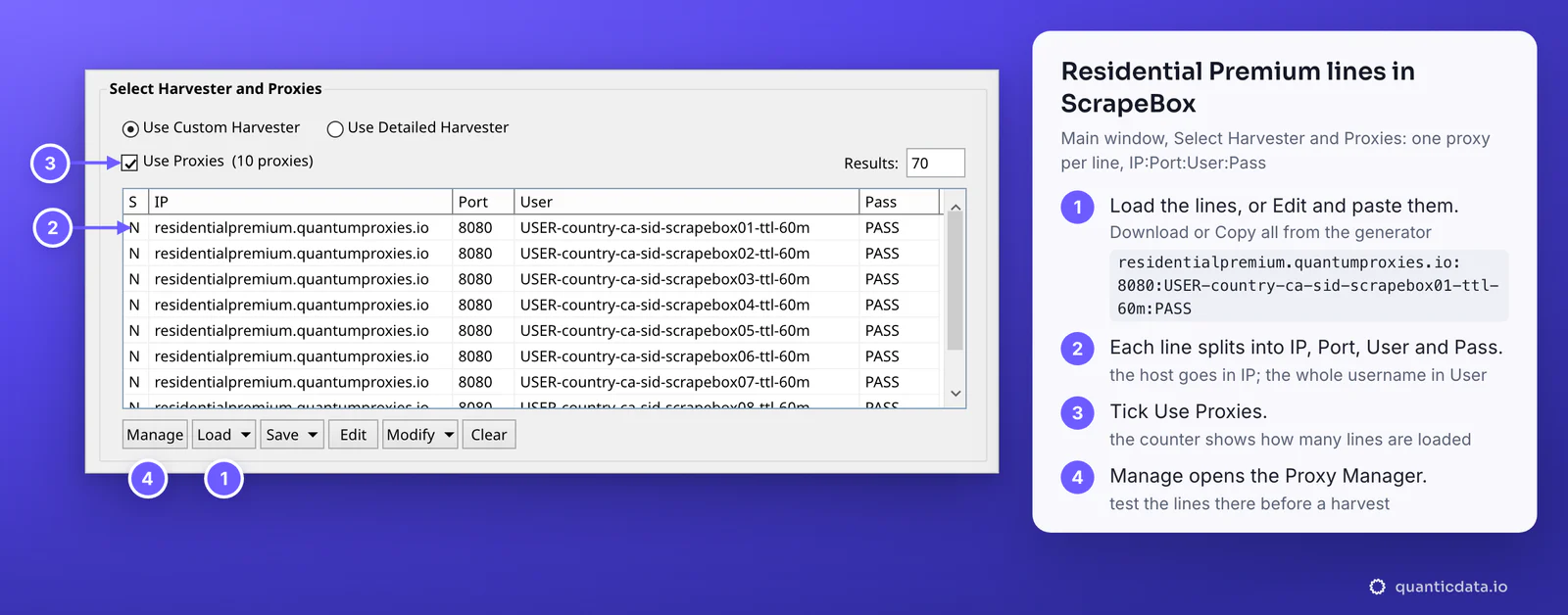Sort by the S column header
Image resolution: width=1568 pixels, height=615 pixels.
[135, 202]
